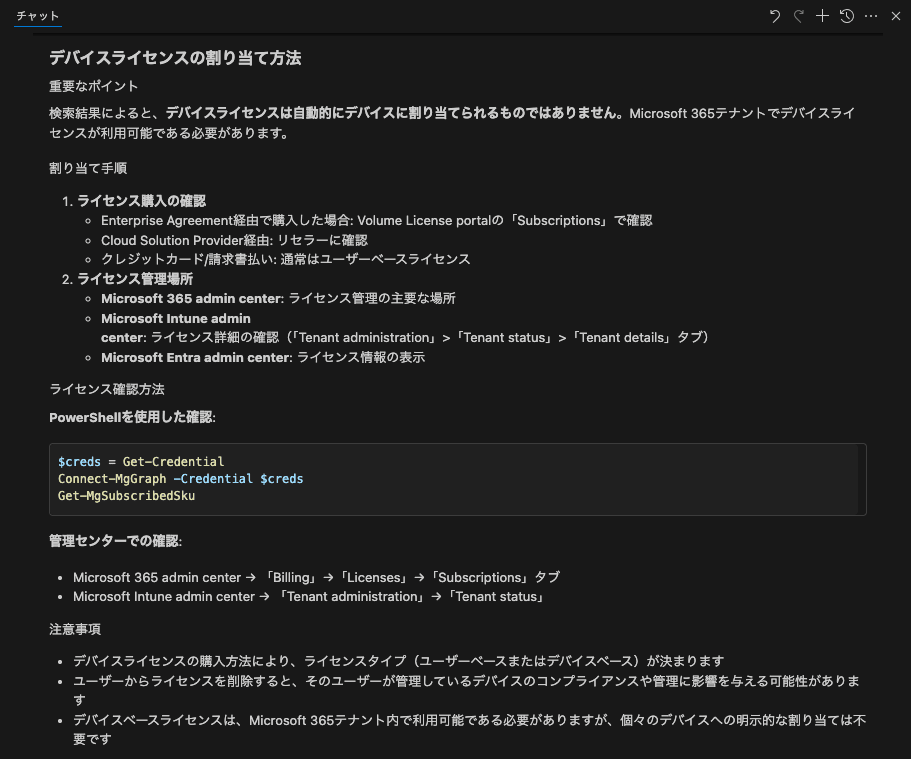This screenshot has height=759, width=911.
Task: Start a new chat with plus icon
Action: click(x=822, y=16)
